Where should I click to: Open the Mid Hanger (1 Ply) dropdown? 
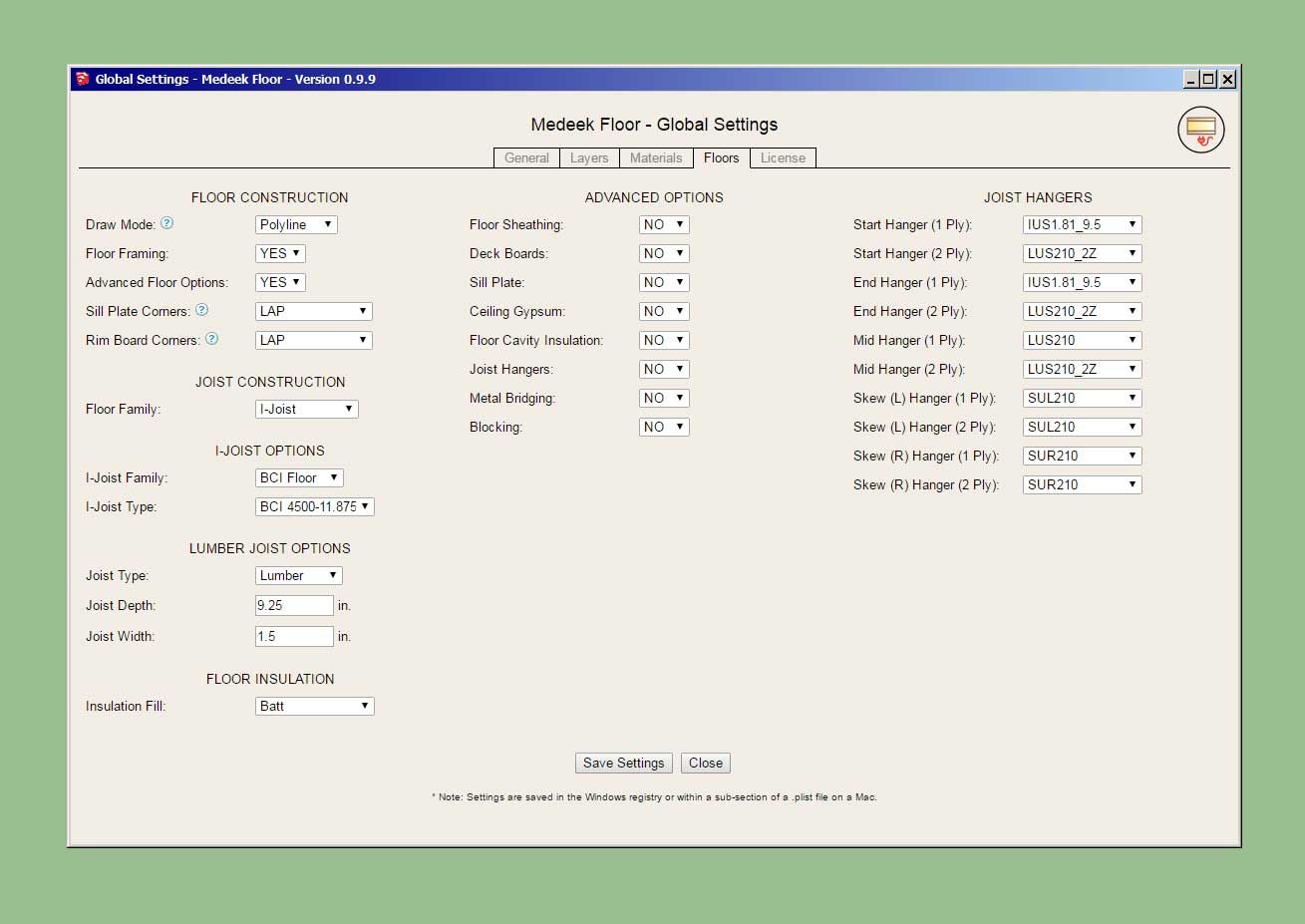(1083, 340)
